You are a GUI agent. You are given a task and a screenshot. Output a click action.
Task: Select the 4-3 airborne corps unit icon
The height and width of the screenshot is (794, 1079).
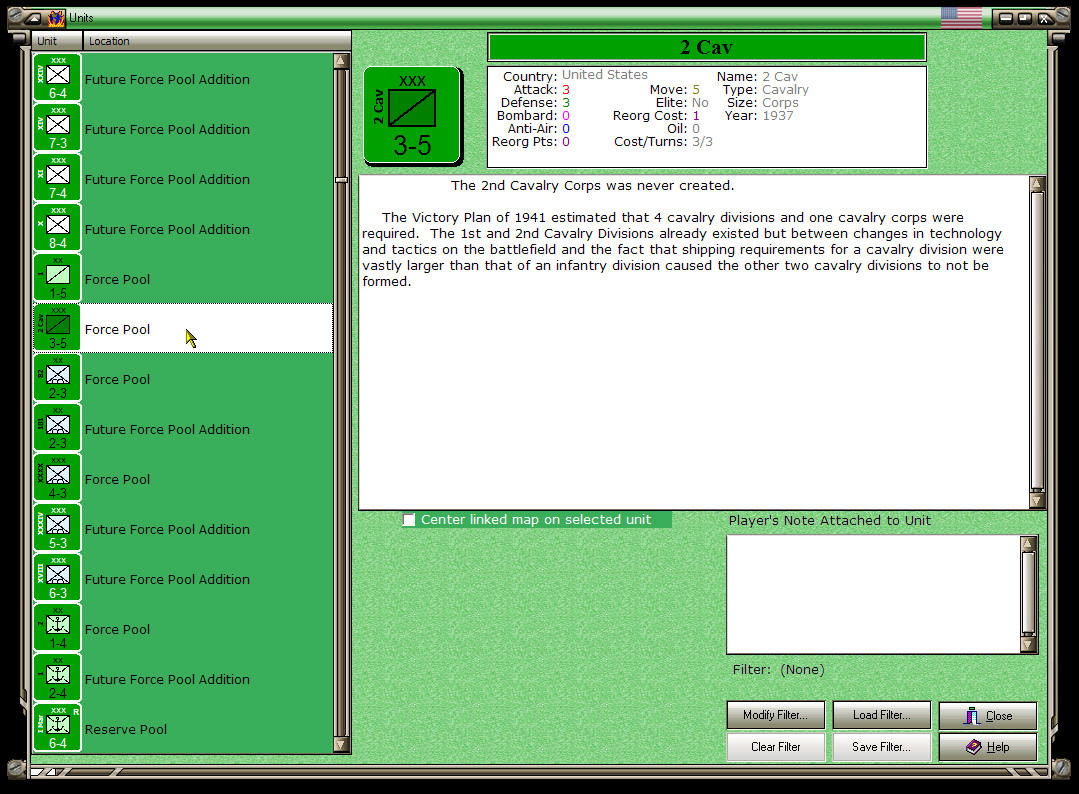tap(57, 478)
